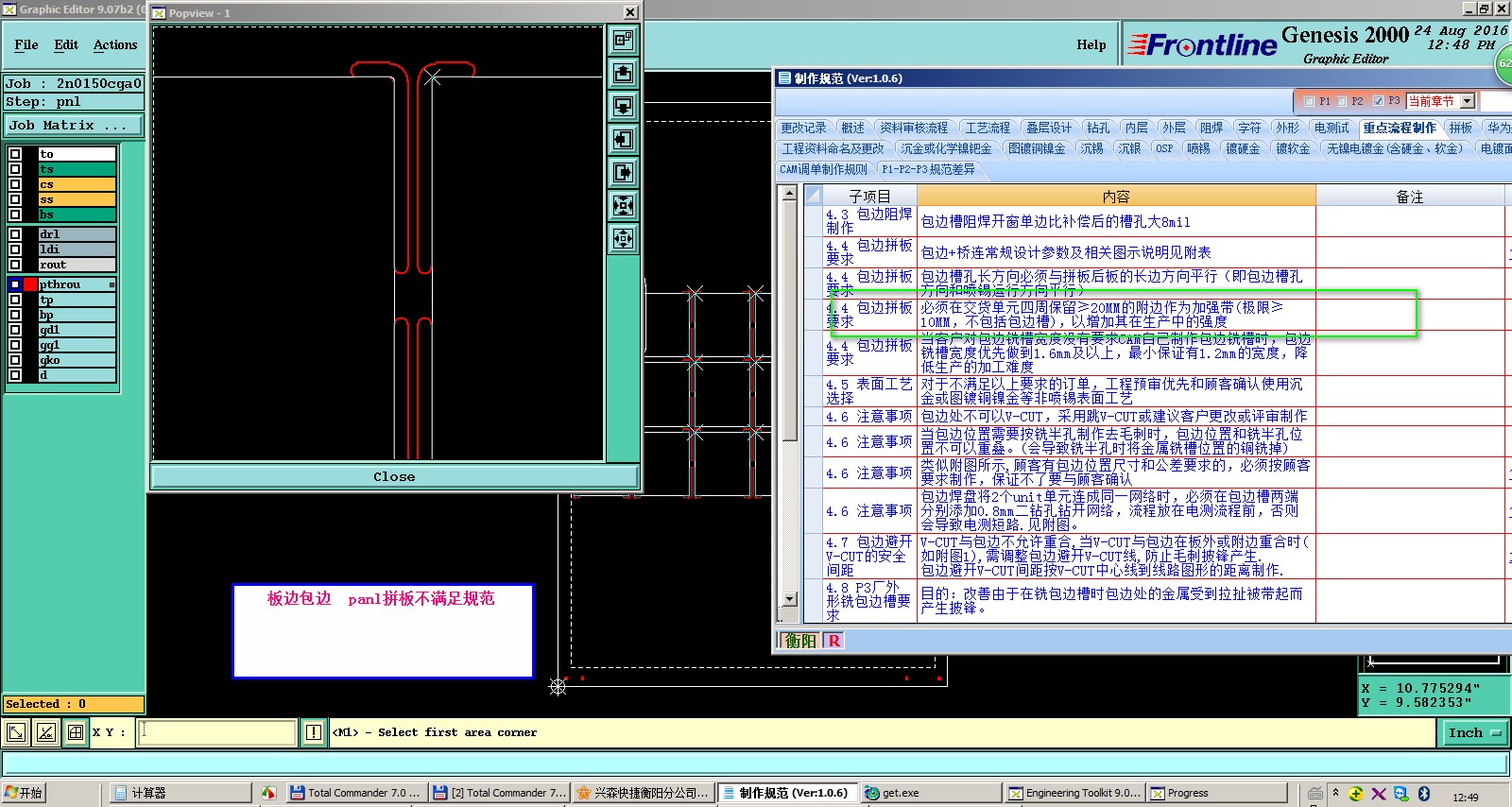1512x807 pixels.
Task: Click the zoom-out arrows icon in Popview
Action: click(x=623, y=239)
